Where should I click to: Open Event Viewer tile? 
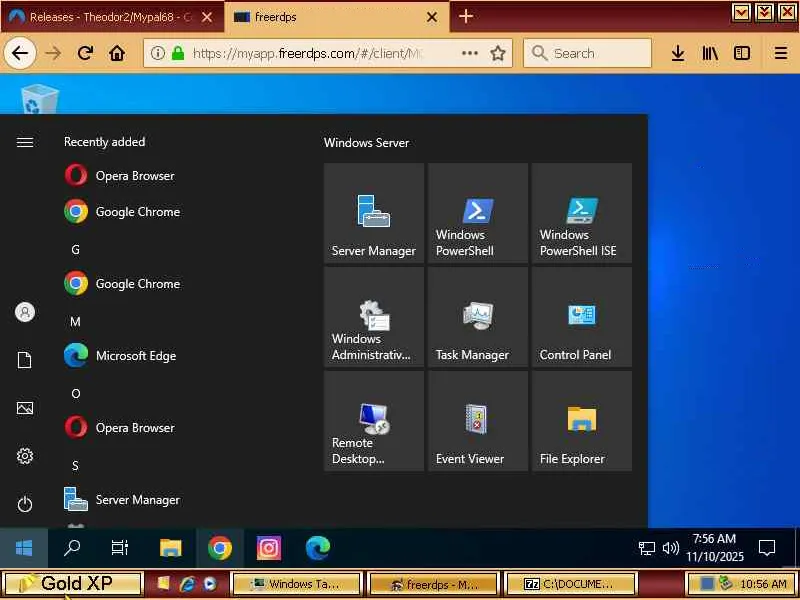pyautogui.click(x=478, y=421)
